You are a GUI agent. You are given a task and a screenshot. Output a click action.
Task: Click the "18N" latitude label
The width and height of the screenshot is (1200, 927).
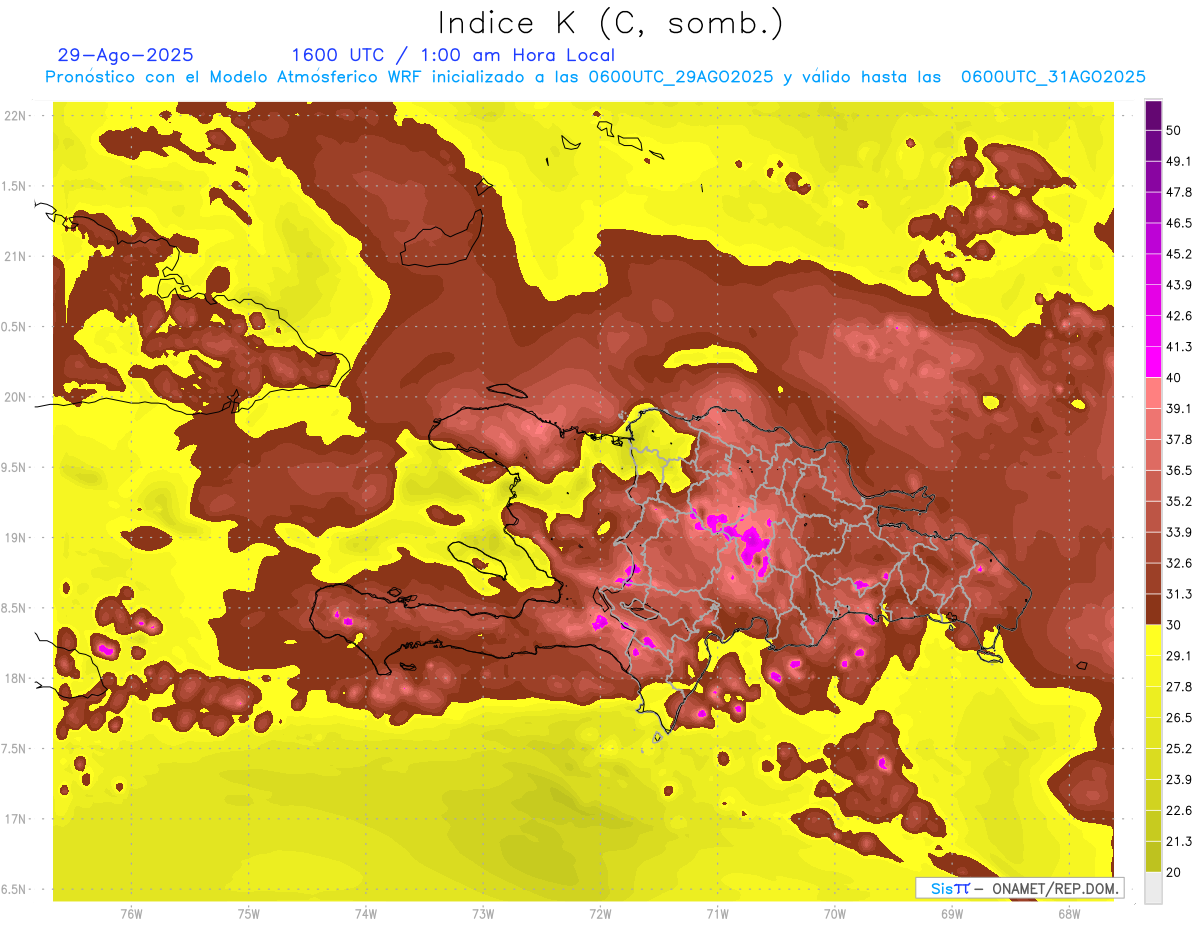pyautogui.click(x=16, y=678)
